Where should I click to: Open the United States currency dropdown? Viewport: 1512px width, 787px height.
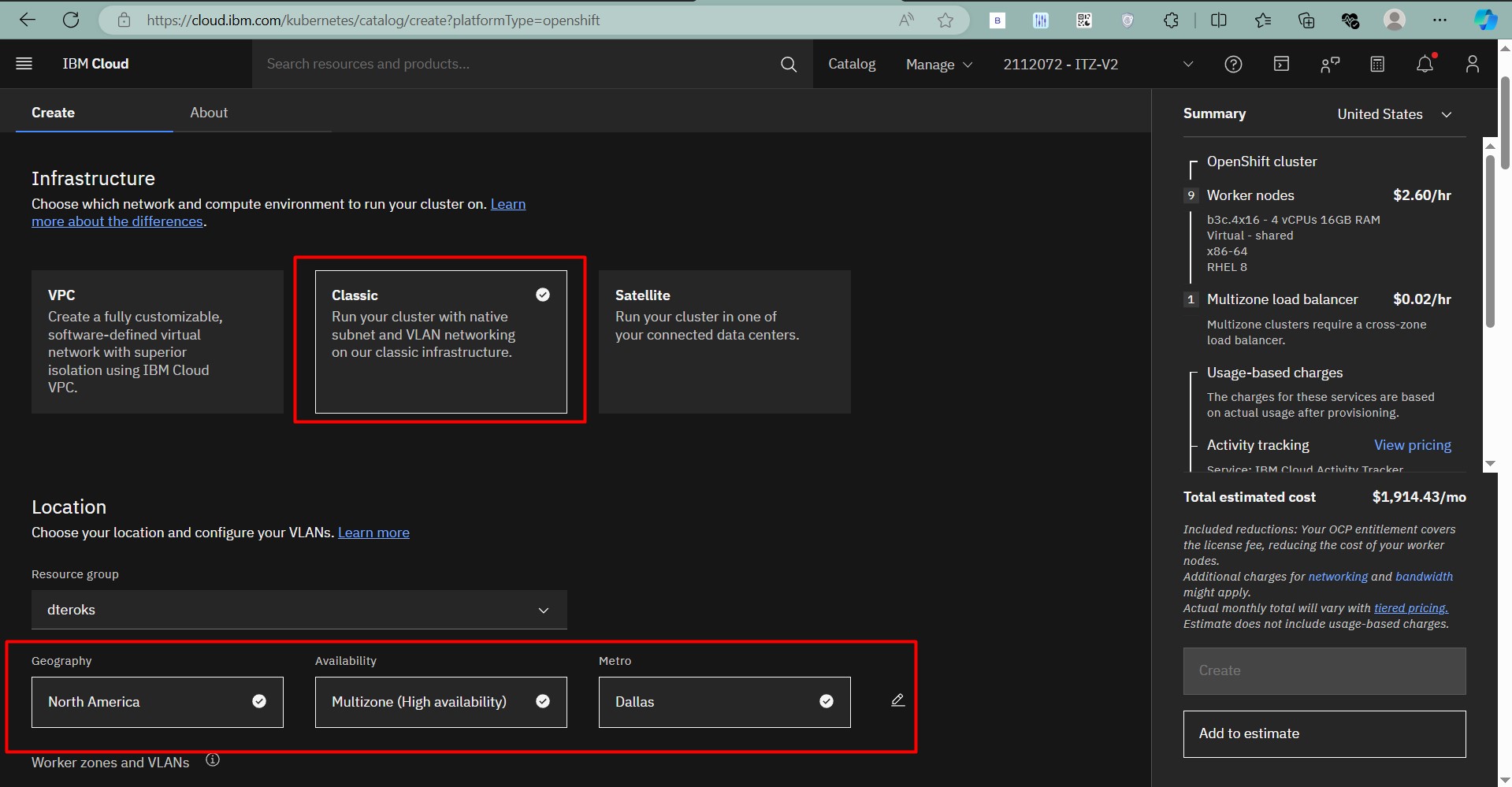pyautogui.click(x=1394, y=114)
